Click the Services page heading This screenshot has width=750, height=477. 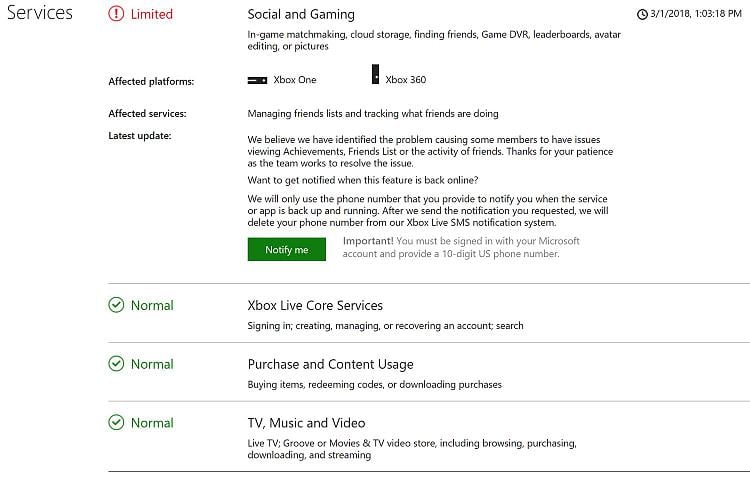[x=40, y=12]
